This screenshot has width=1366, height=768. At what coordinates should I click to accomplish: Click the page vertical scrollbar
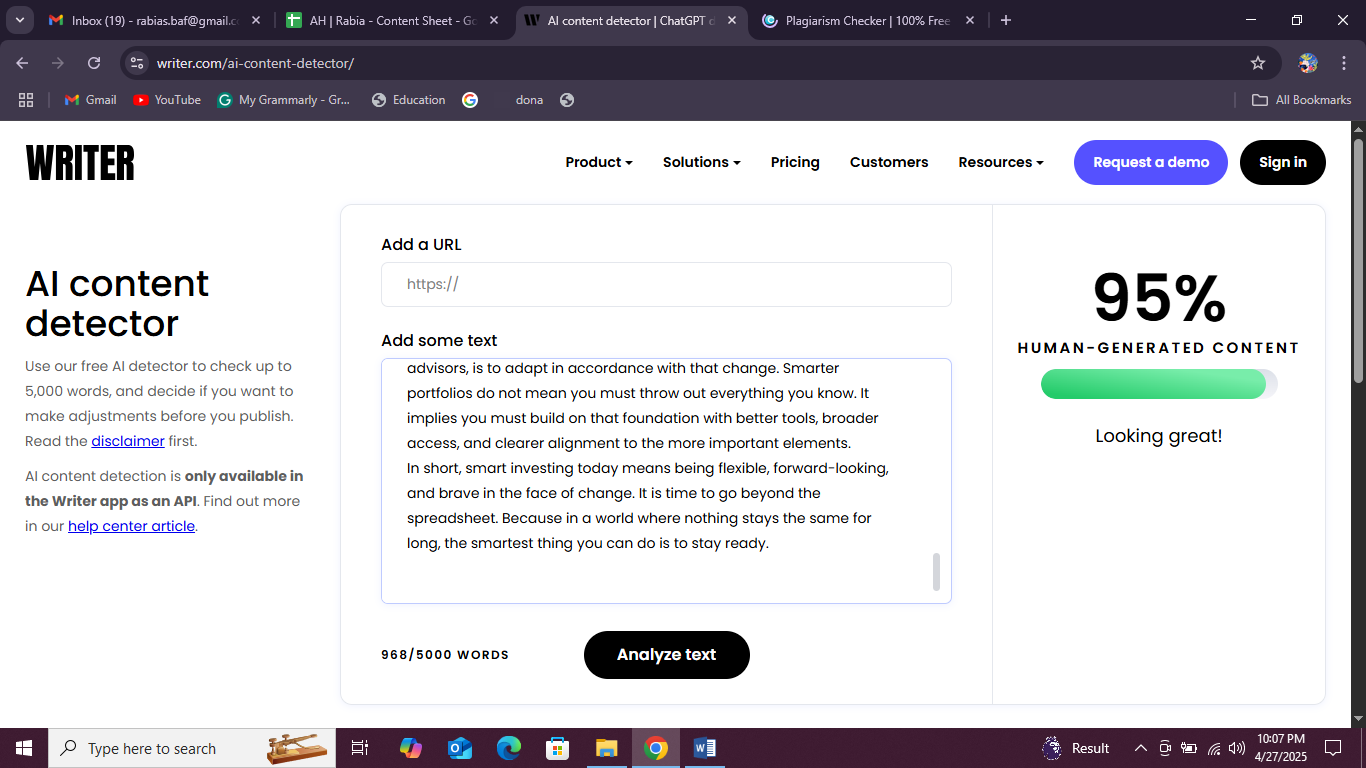[1358, 260]
